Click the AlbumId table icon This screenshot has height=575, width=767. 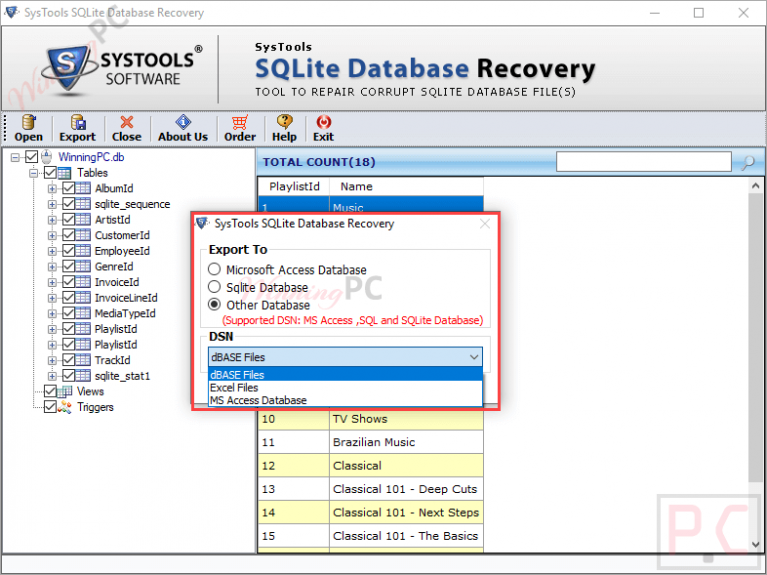tap(83, 188)
